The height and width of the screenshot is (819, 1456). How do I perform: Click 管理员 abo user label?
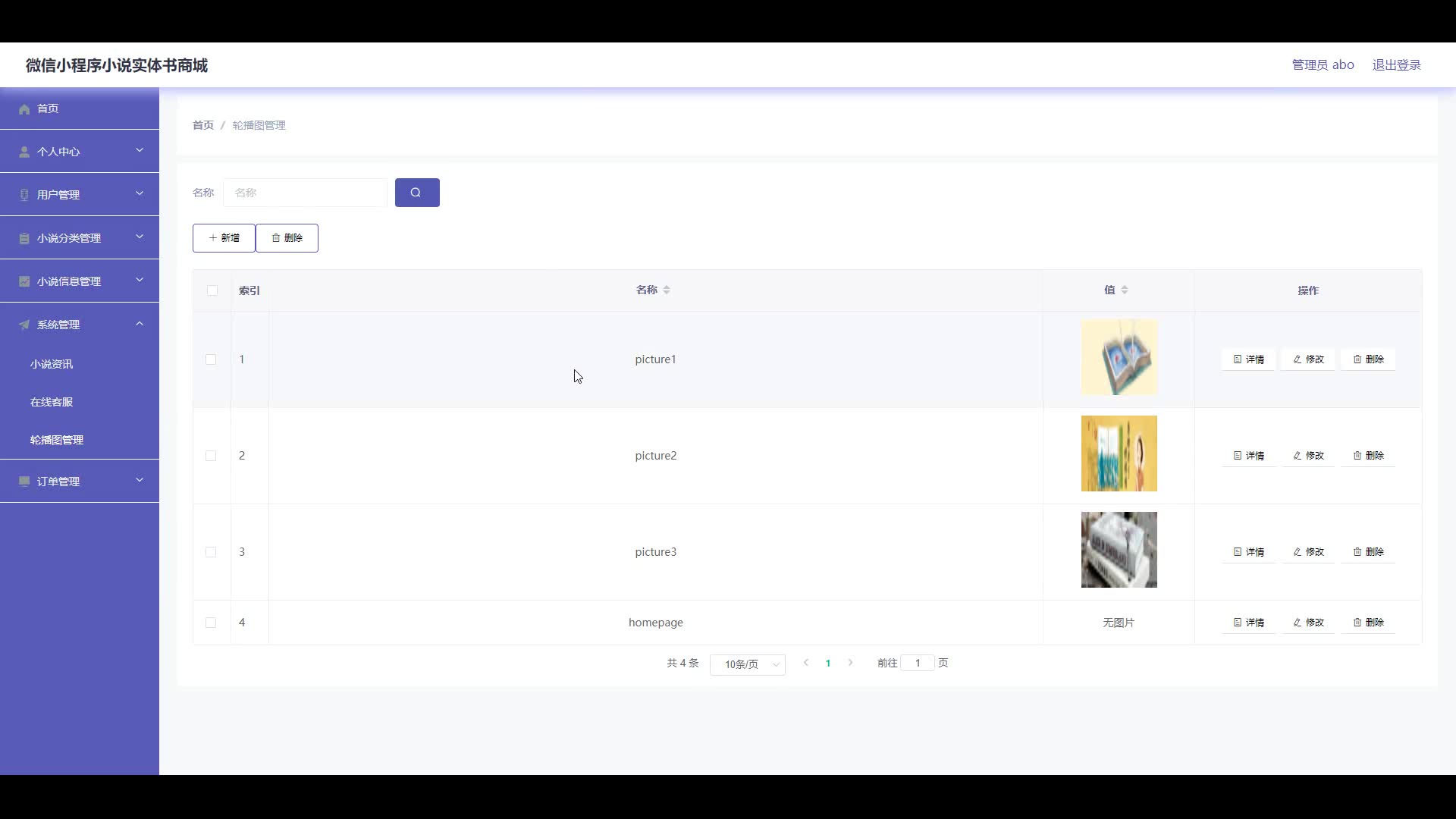click(x=1323, y=65)
